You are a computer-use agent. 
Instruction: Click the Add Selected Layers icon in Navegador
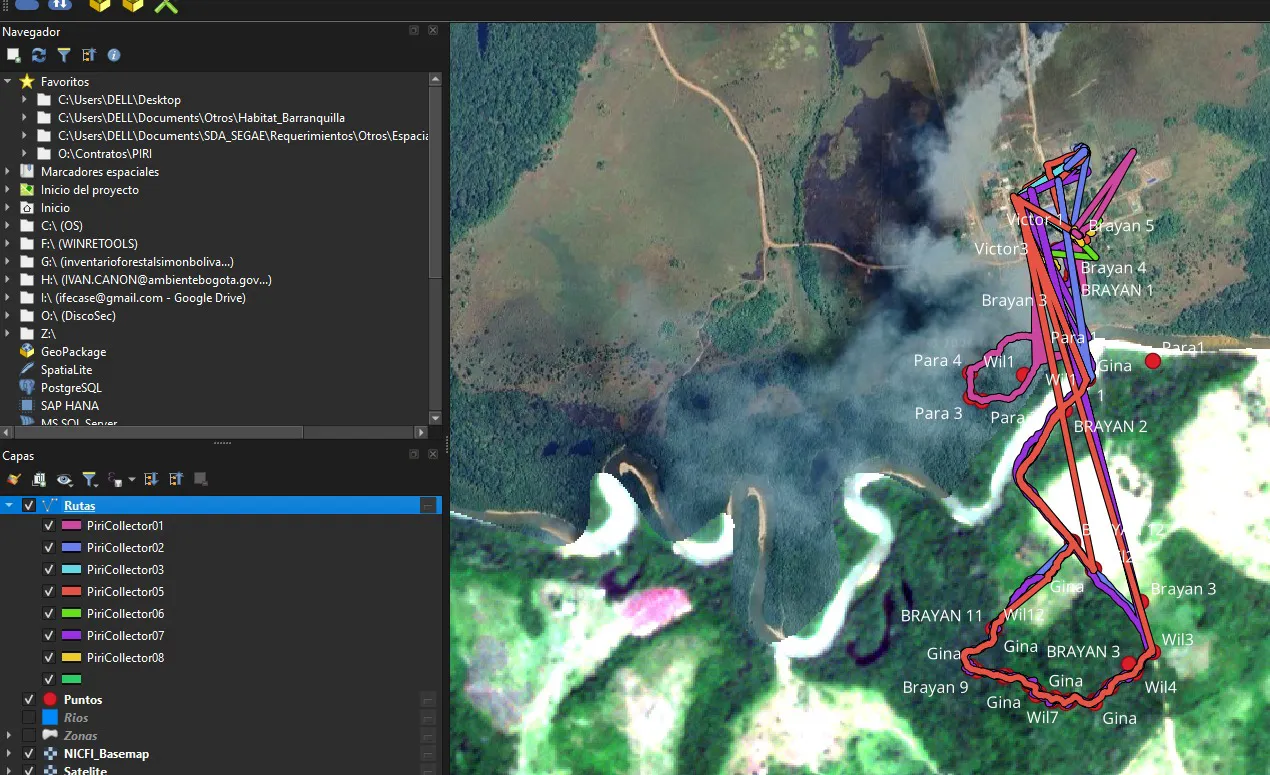pos(13,56)
